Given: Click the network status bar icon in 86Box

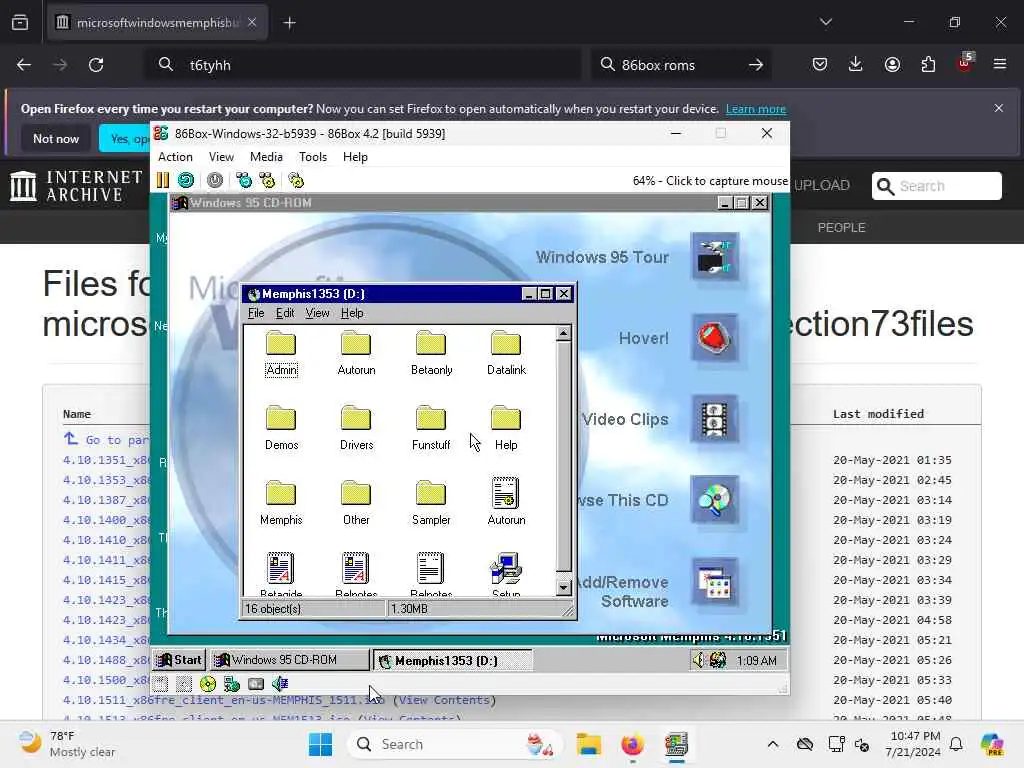Looking at the screenshot, I should tap(232, 684).
